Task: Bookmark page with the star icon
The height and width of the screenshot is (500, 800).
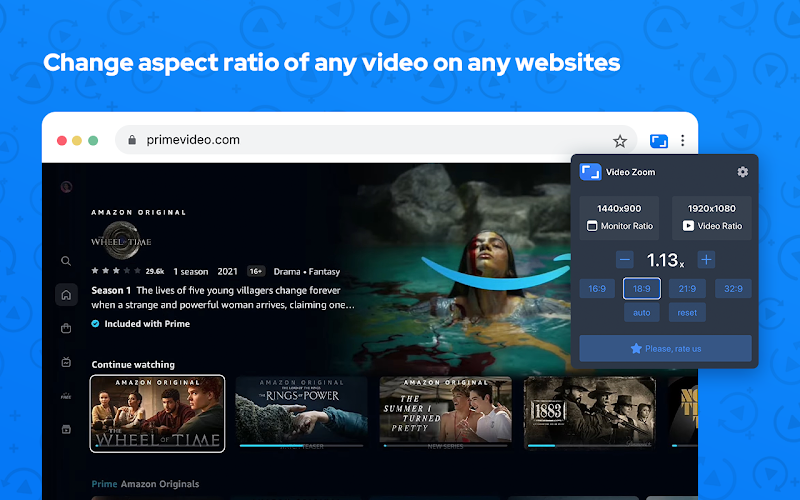Action: click(x=620, y=141)
